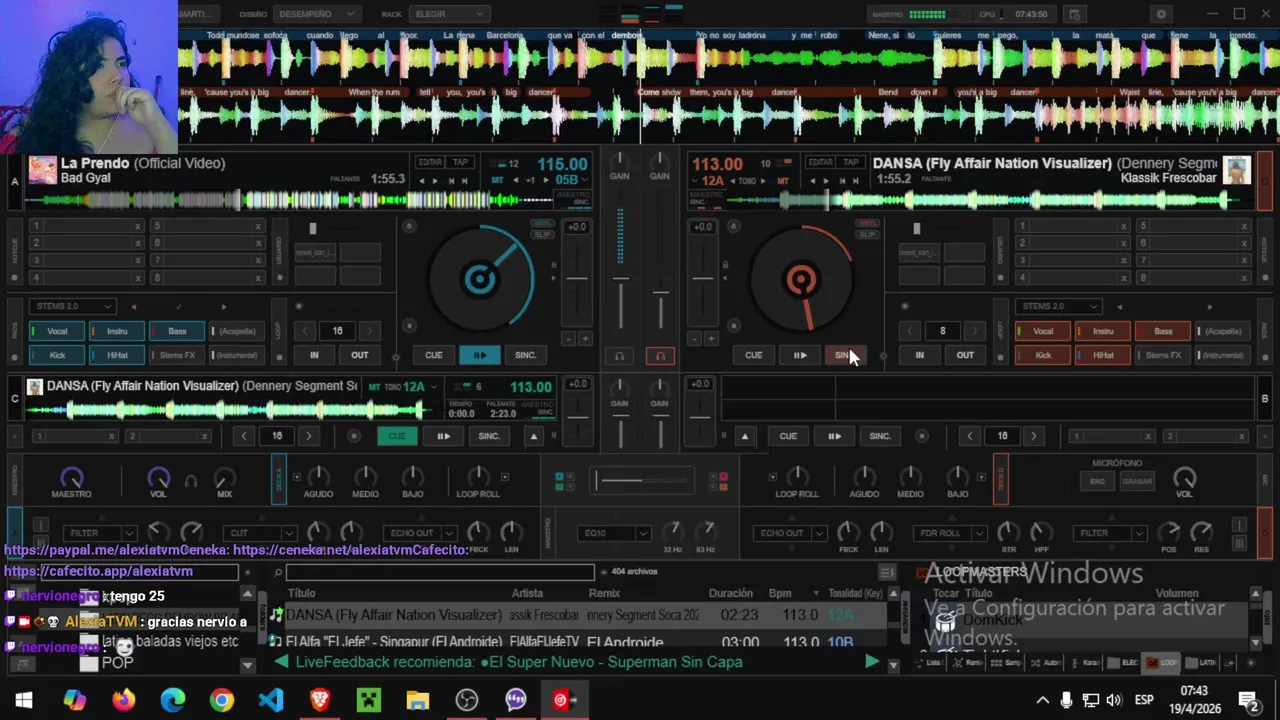Click CUE on DANSA right deck
This screenshot has height=720, width=1280.
pyautogui.click(x=753, y=355)
